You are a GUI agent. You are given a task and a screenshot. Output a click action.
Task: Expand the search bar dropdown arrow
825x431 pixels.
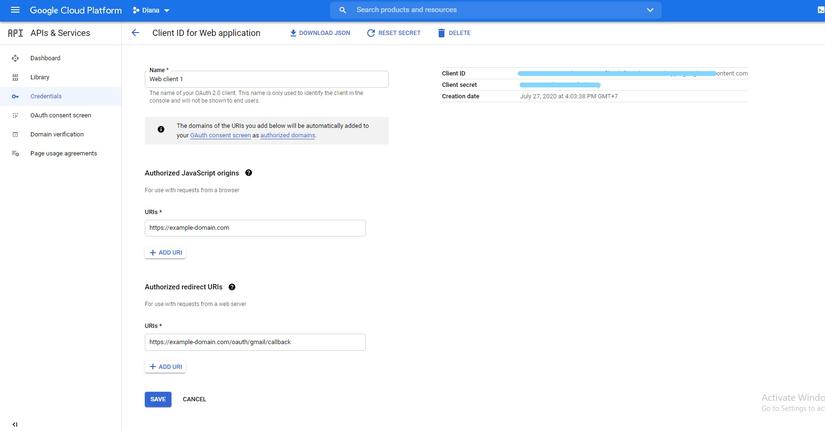pyautogui.click(x=650, y=10)
